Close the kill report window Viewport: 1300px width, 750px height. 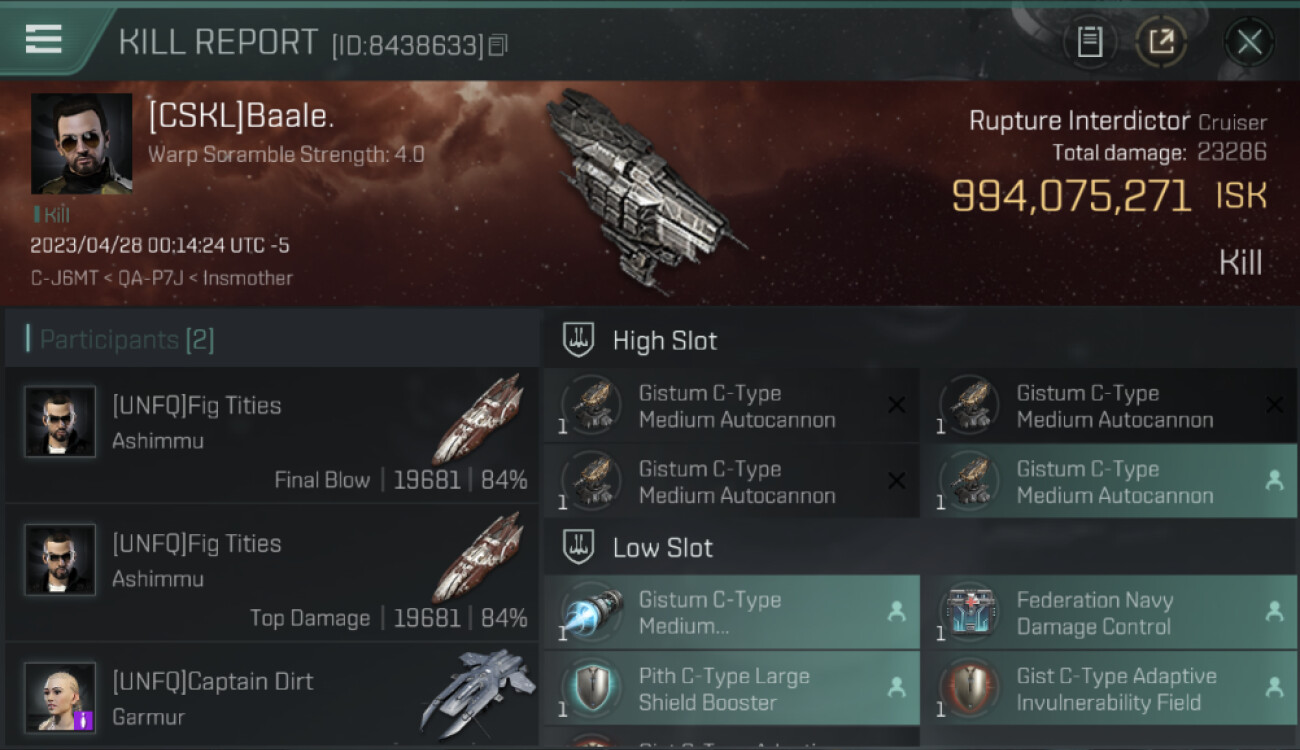[1249, 42]
